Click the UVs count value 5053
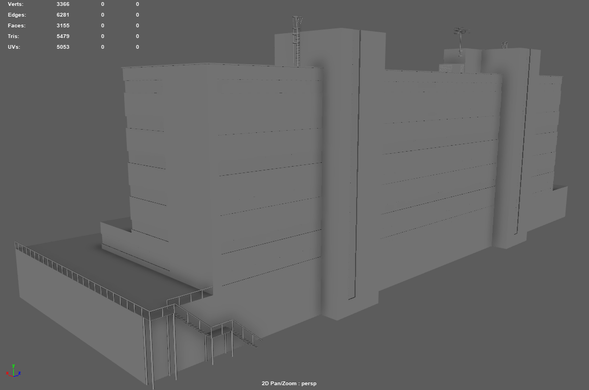 click(x=63, y=47)
